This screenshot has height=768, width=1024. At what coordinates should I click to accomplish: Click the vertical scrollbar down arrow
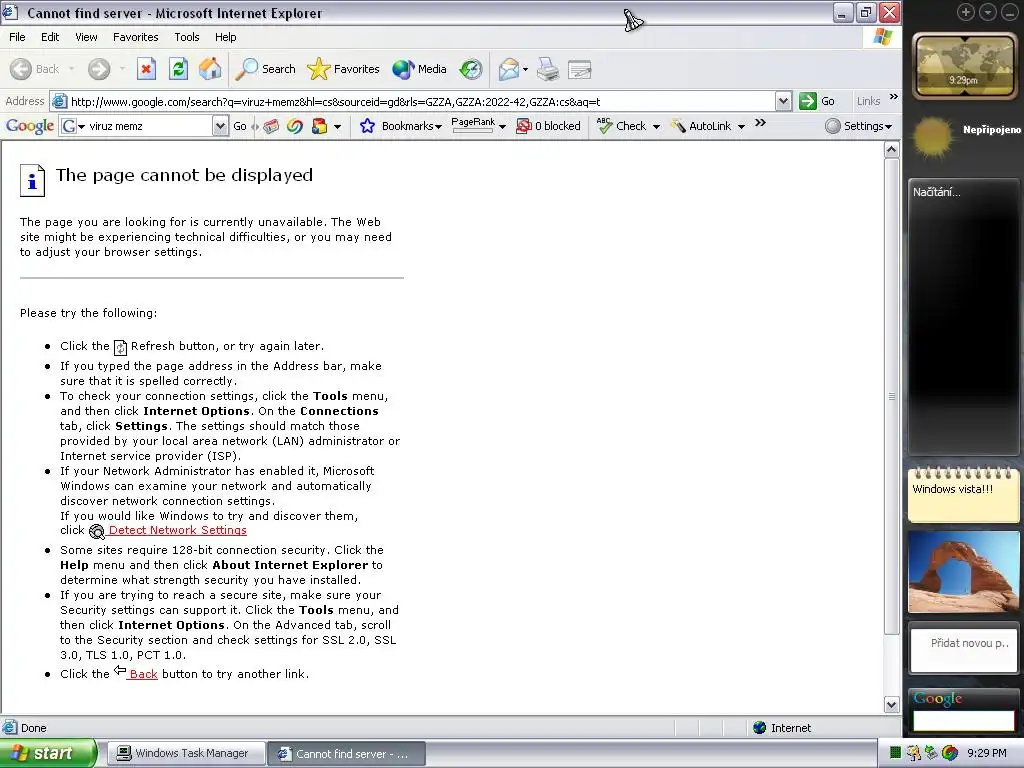tap(891, 704)
